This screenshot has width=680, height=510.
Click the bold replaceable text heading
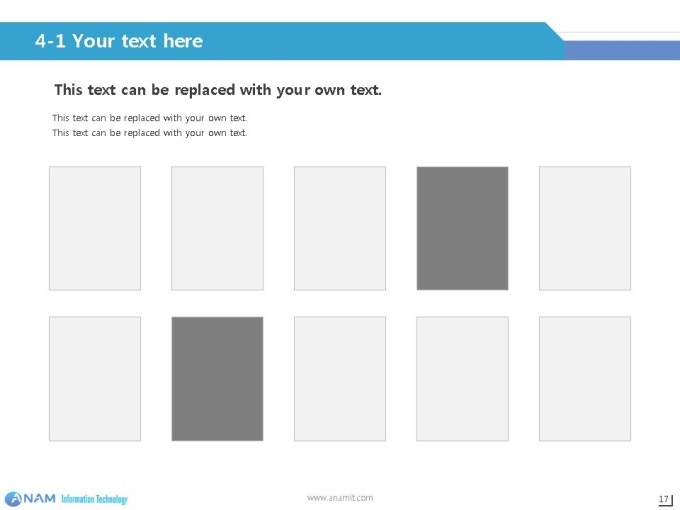218,90
